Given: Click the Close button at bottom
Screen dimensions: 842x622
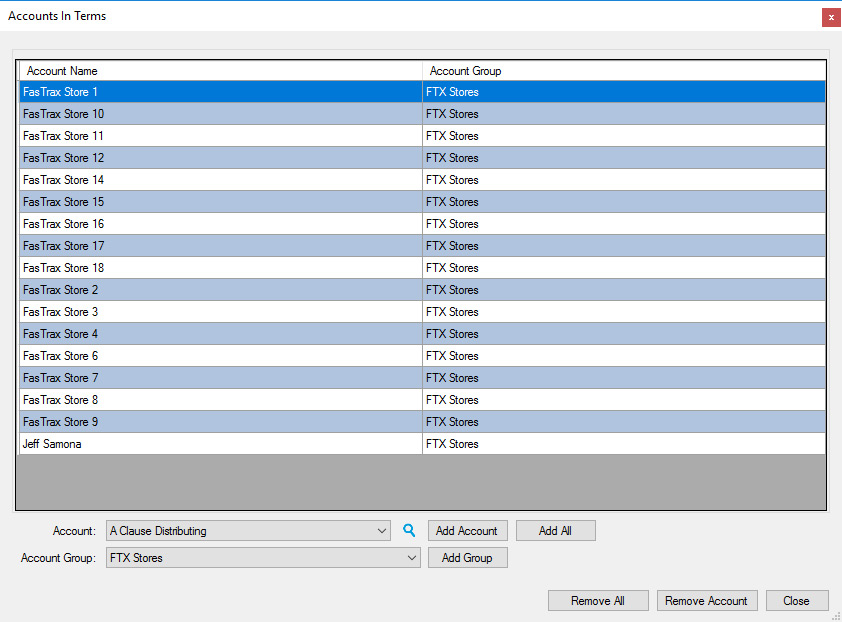Looking at the screenshot, I should (797, 601).
